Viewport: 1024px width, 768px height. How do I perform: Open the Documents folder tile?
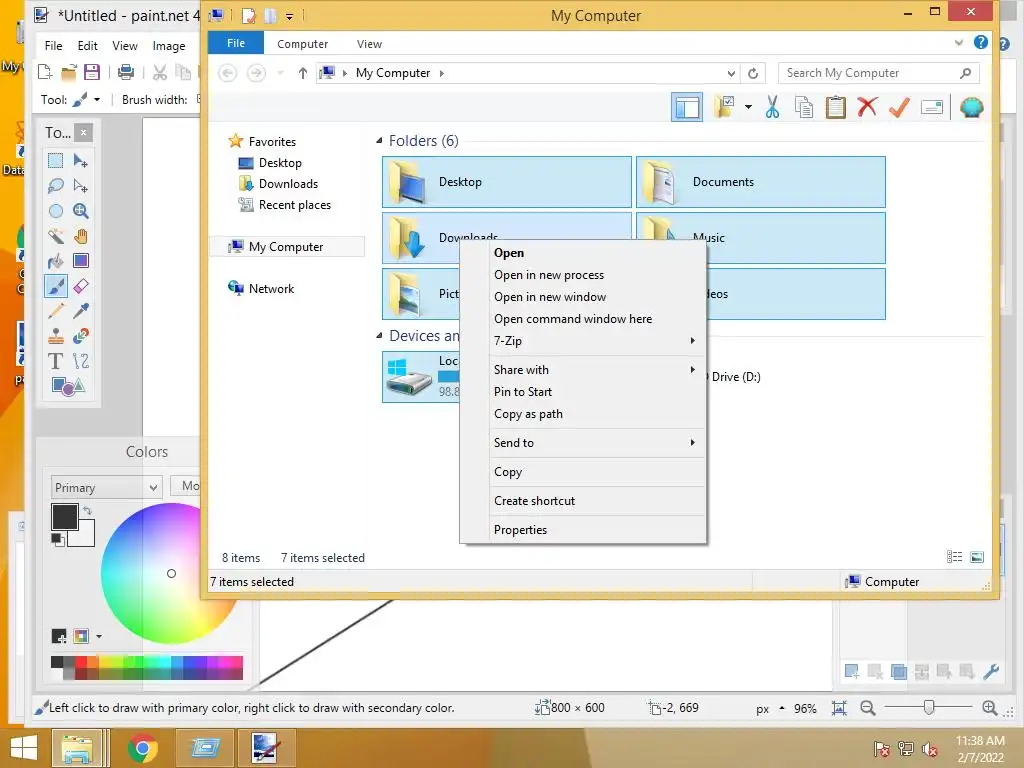pyautogui.click(x=761, y=182)
